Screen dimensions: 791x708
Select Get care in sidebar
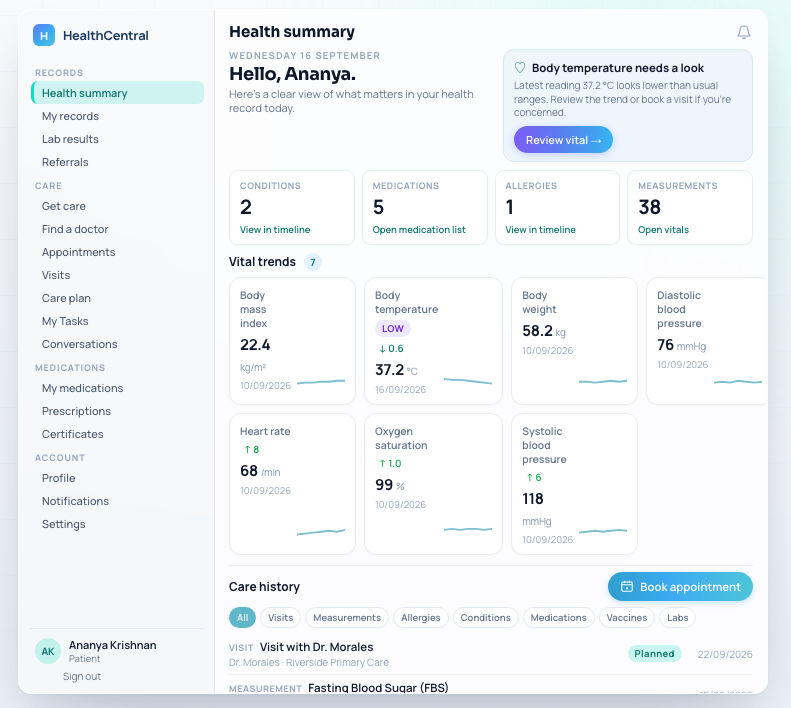[118, 206]
